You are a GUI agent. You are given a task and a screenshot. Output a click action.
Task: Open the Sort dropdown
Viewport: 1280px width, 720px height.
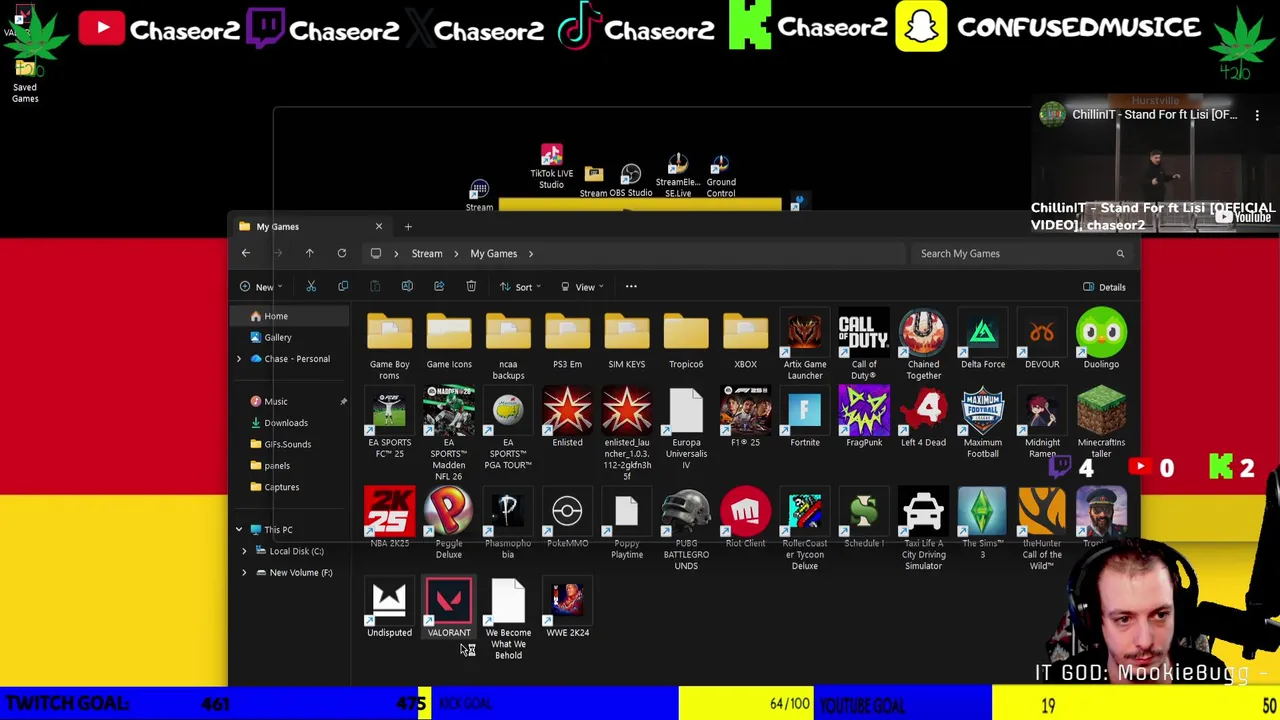coord(520,287)
